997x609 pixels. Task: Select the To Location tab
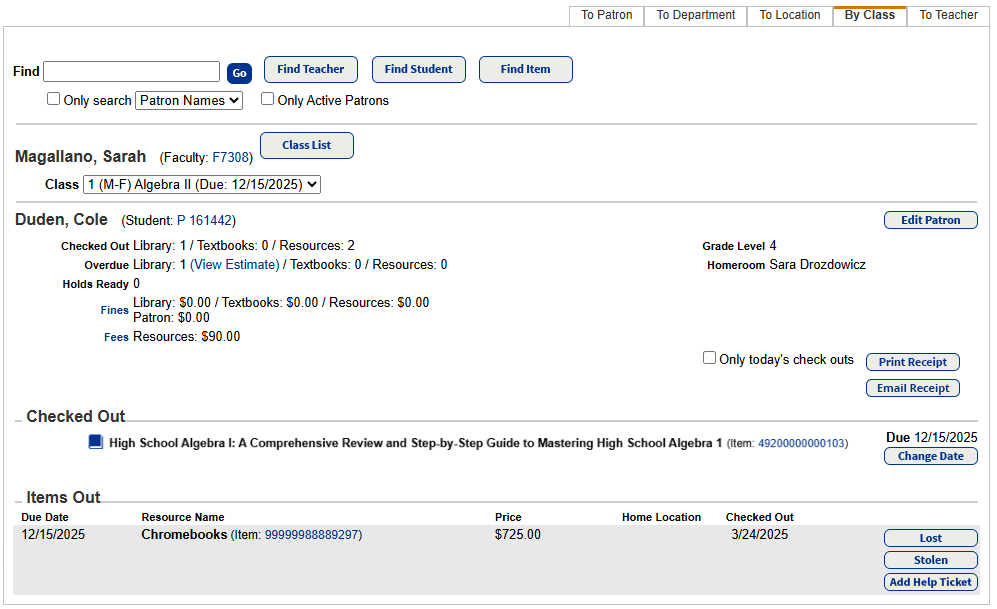click(789, 15)
